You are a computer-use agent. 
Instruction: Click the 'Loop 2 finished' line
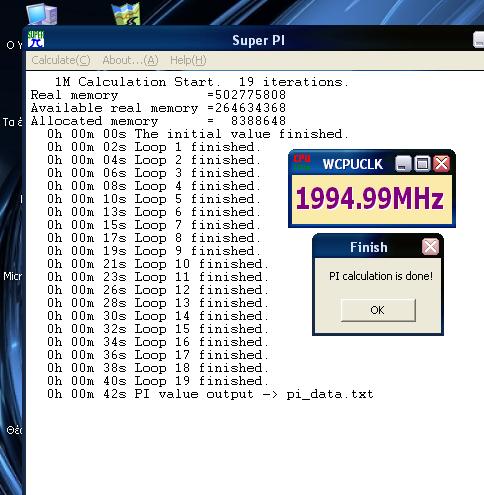coord(154,160)
